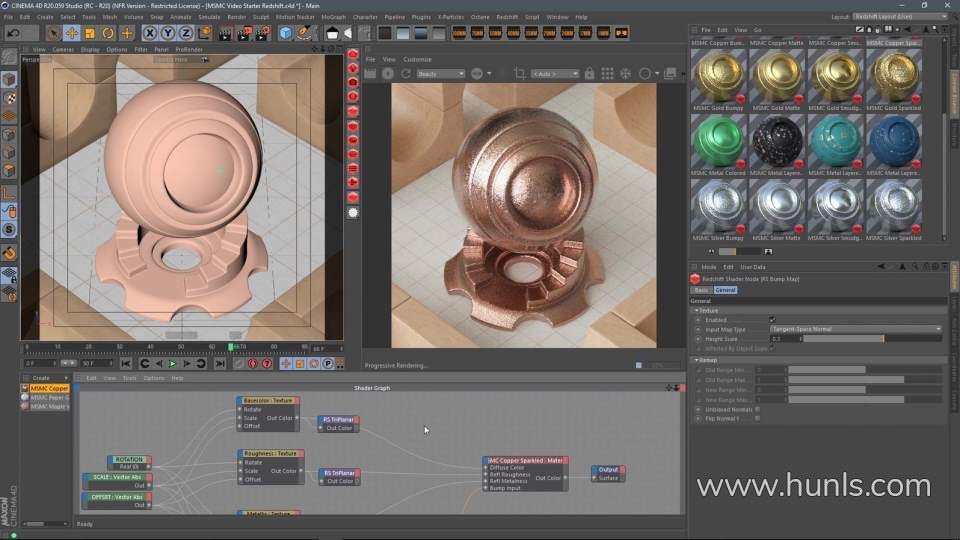Open the MoGraph menu
The height and width of the screenshot is (540, 960).
[x=333, y=17]
